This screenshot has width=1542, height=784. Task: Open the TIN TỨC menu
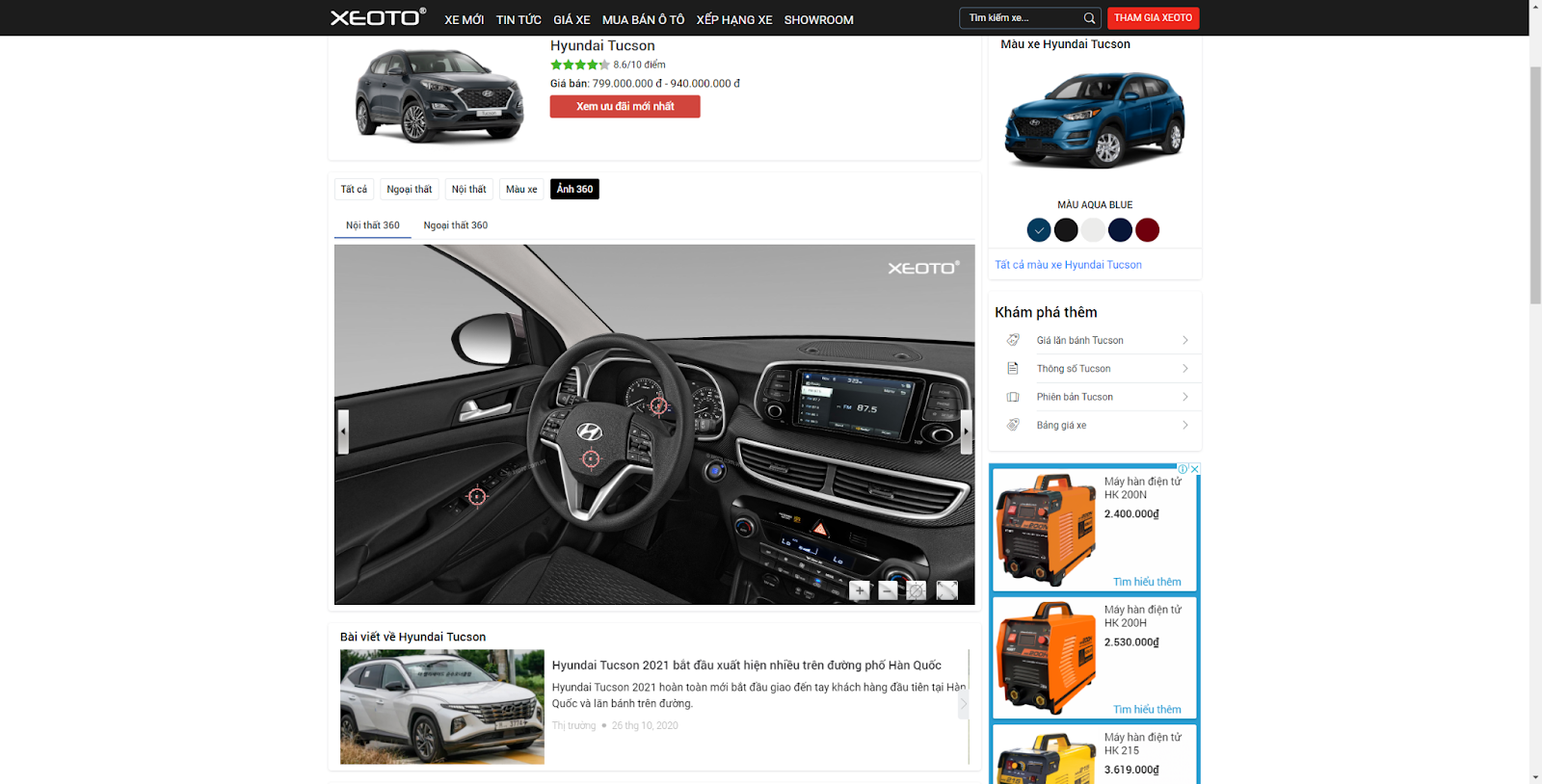coord(518,19)
